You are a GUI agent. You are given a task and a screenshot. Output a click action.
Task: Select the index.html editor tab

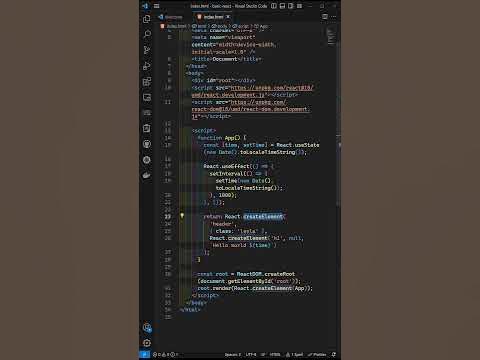[x=213, y=17]
